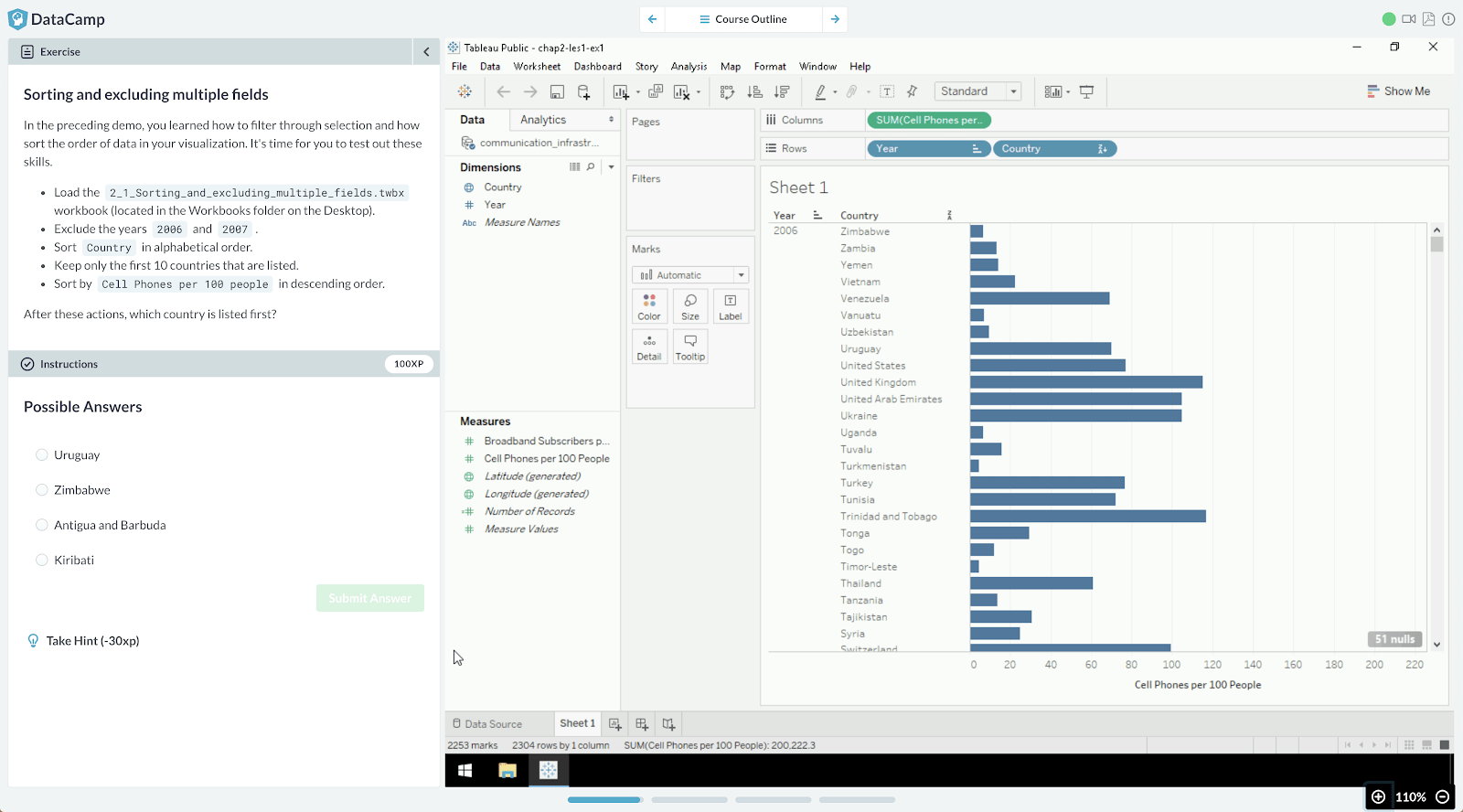
Task: Click the Duplicate sheet icon
Action: coord(656,91)
